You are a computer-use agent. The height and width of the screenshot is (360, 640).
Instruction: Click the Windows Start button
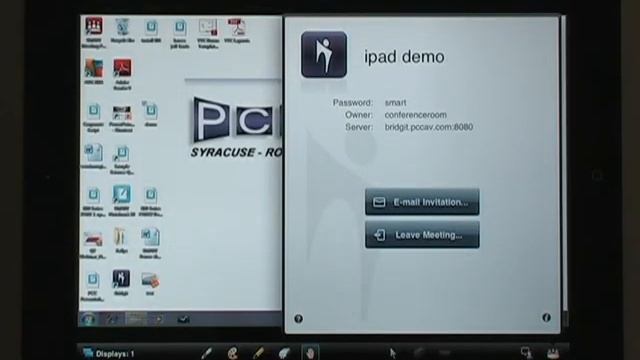88,319
